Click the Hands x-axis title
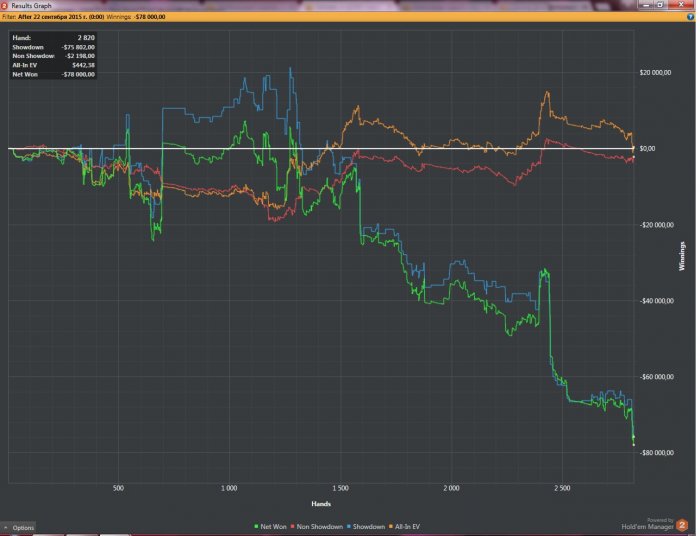The height and width of the screenshot is (536, 700). [321, 503]
